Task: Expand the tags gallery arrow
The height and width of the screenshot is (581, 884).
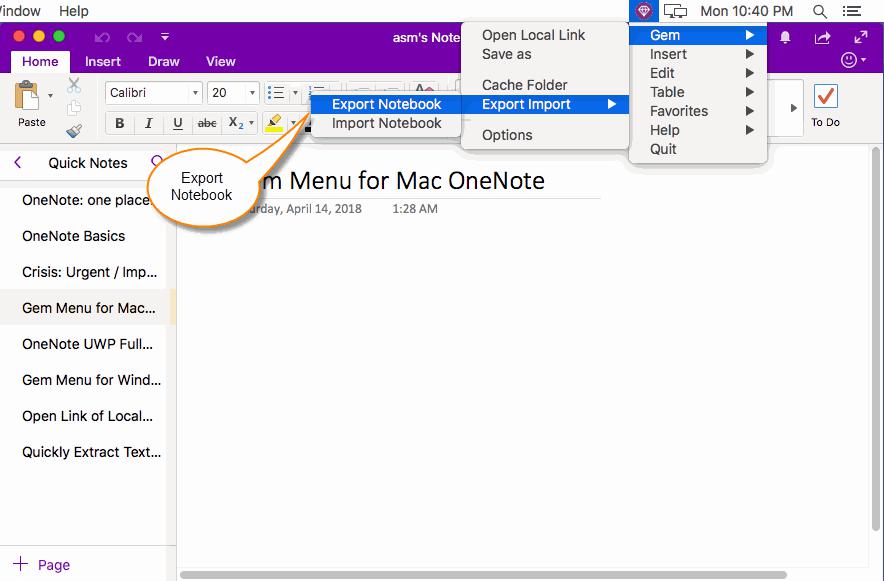Action: pyautogui.click(x=794, y=108)
